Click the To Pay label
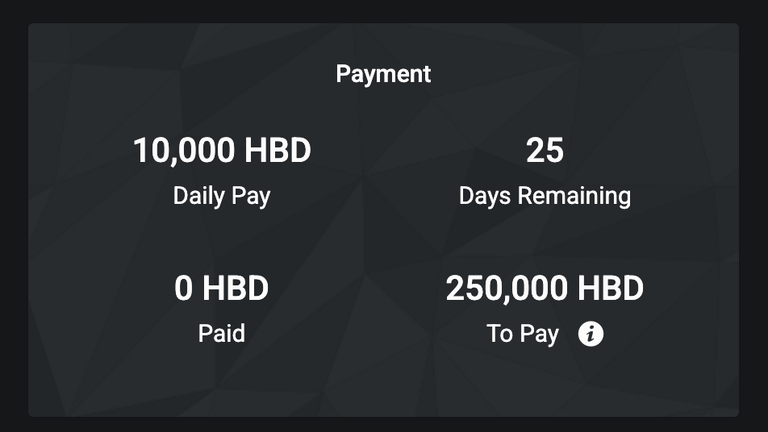 (x=523, y=334)
